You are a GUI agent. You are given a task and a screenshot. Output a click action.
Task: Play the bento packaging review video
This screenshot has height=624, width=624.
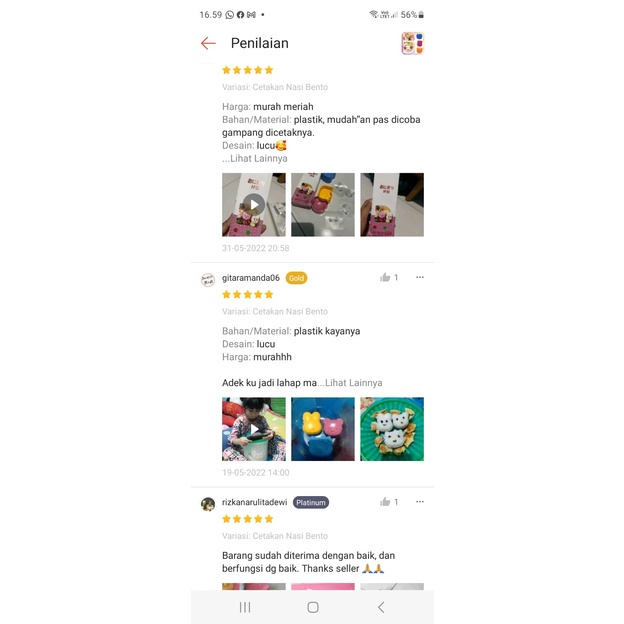254,205
